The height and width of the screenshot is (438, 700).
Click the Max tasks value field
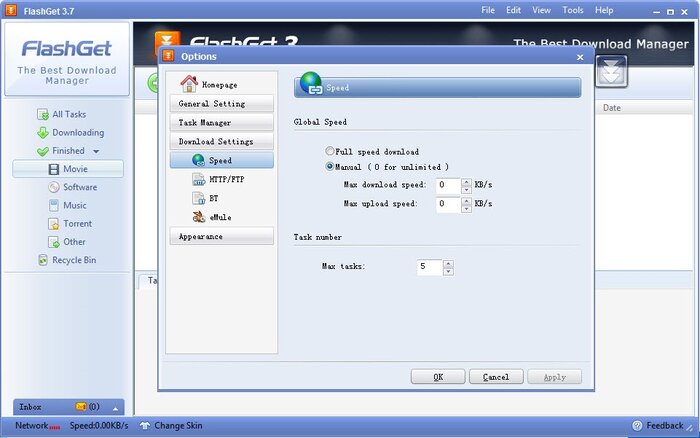click(429, 267)
